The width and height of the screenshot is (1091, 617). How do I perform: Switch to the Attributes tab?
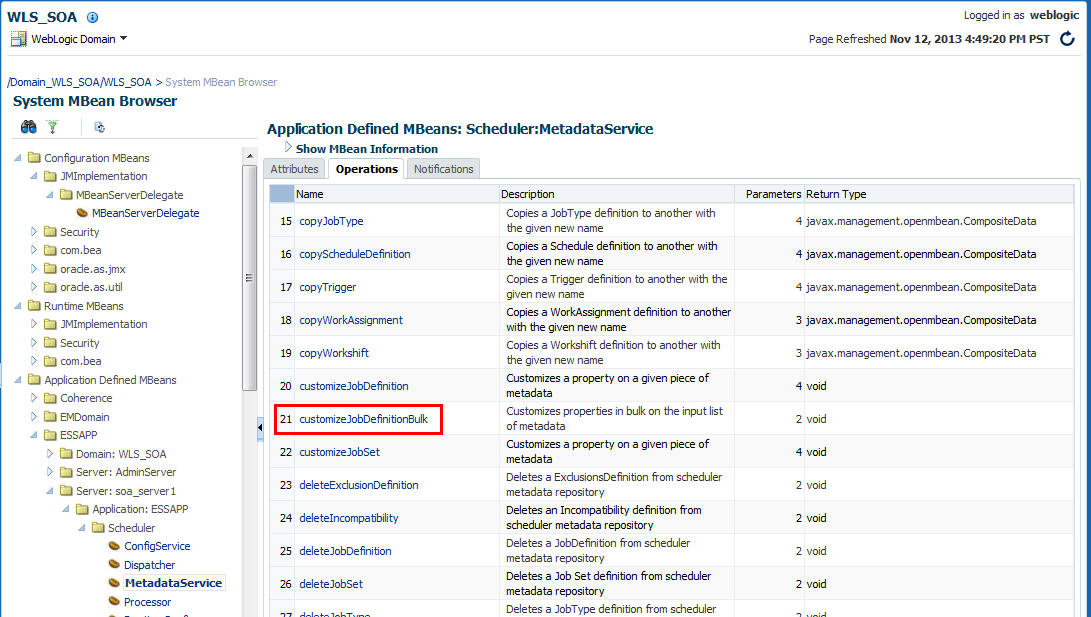coord(294,169)
